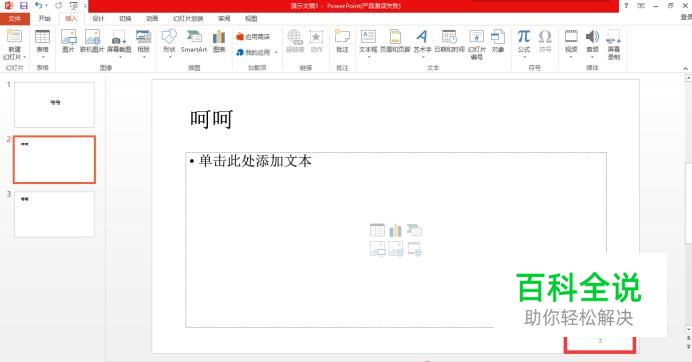Select slide 1 thumbnail
This screenshot has height=362, width=692.
coord(54,105)
